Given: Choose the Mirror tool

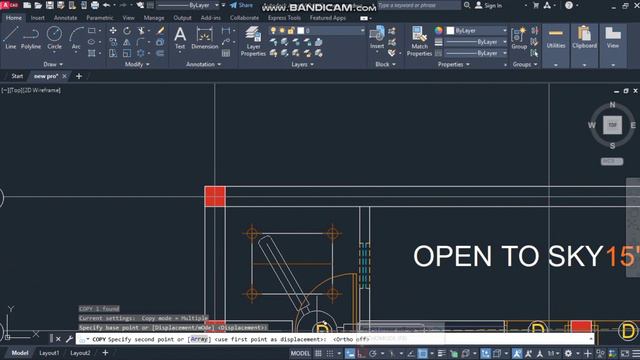Looking at the screenshot, I should [x=127, y=42].
